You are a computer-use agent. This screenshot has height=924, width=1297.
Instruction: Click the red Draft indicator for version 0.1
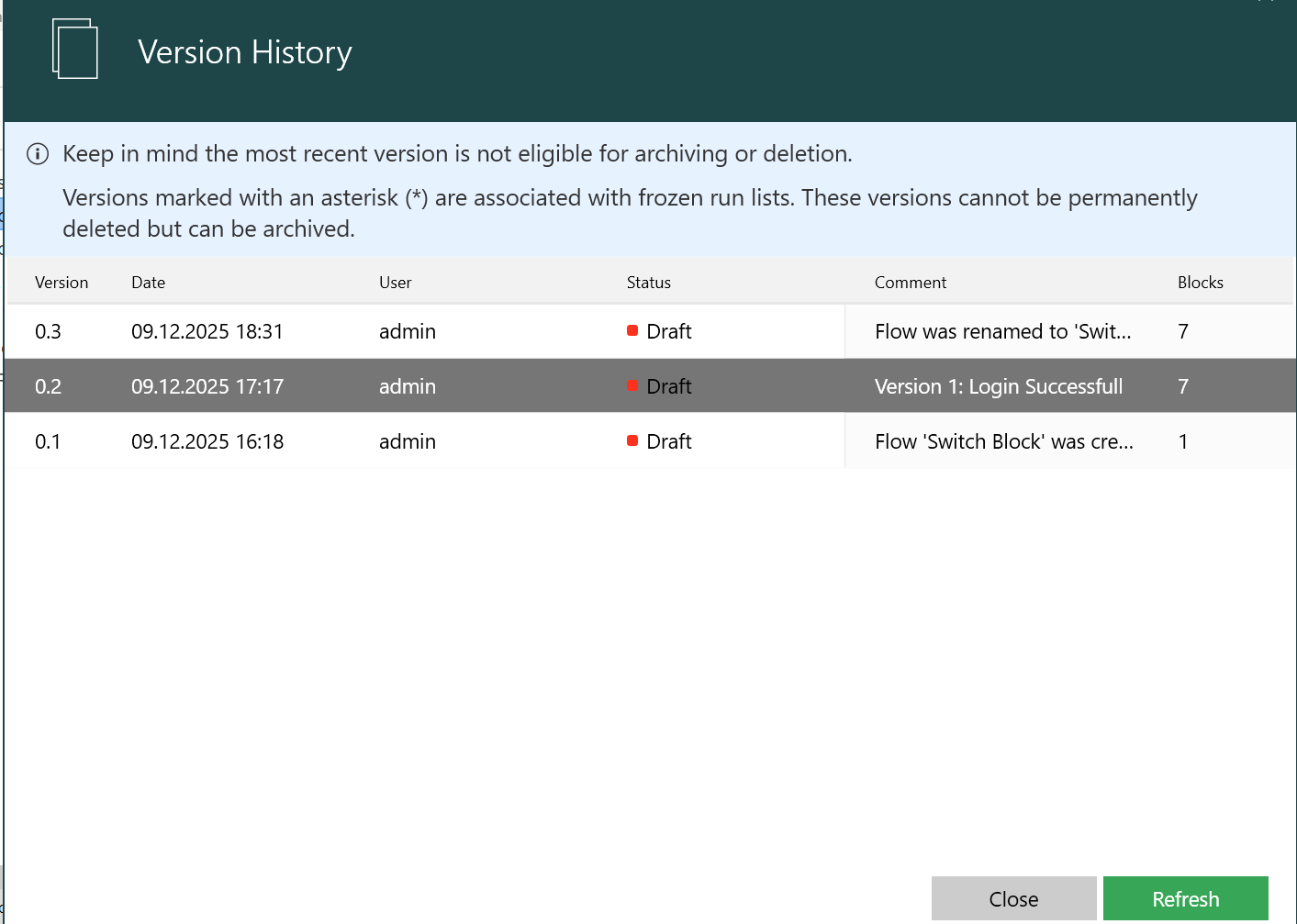632,440
